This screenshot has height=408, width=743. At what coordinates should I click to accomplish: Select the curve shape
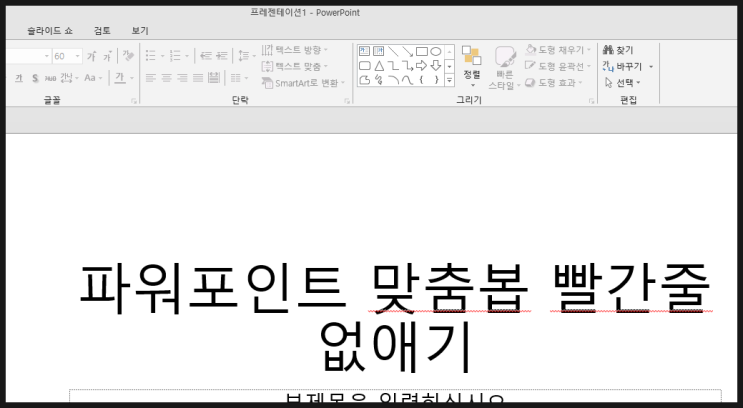(x=407, y=80)
